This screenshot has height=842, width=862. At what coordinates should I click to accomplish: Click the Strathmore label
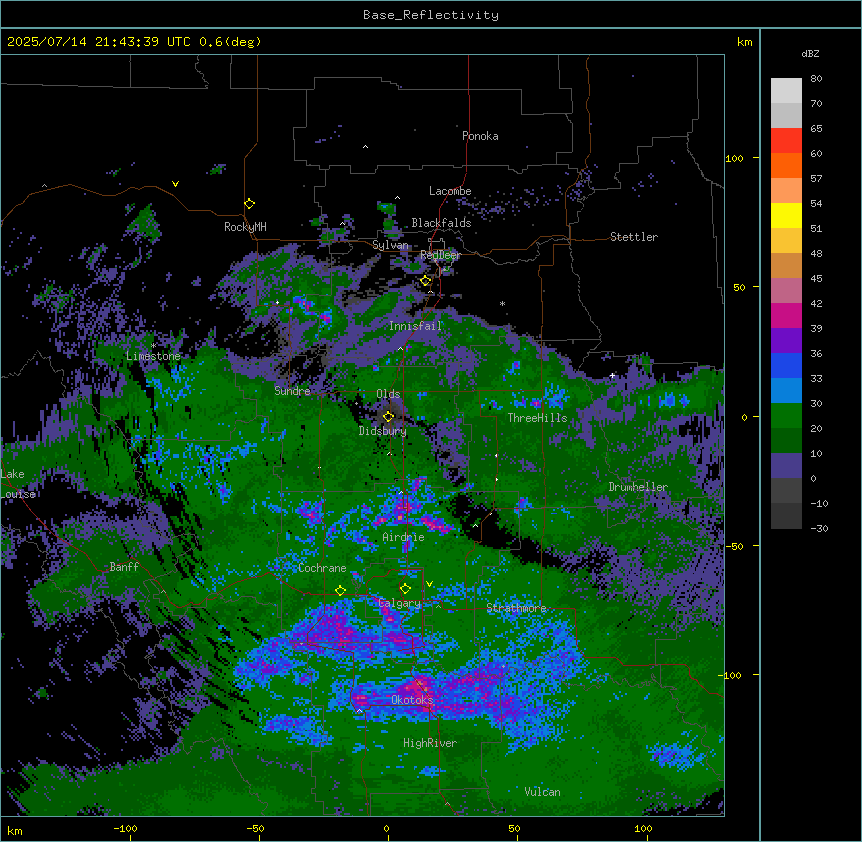point(516,608)
